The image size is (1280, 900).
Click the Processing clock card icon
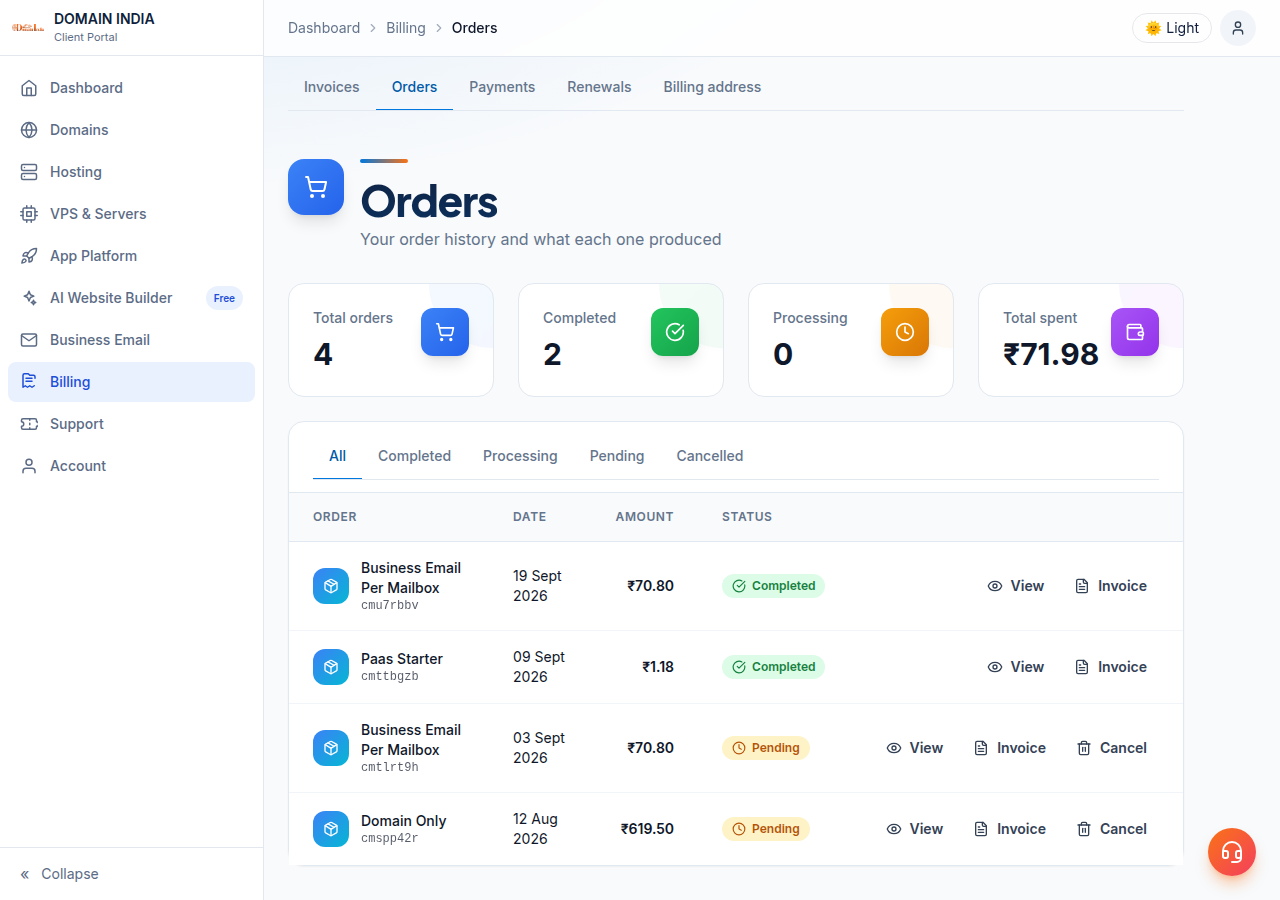(905, 332)
